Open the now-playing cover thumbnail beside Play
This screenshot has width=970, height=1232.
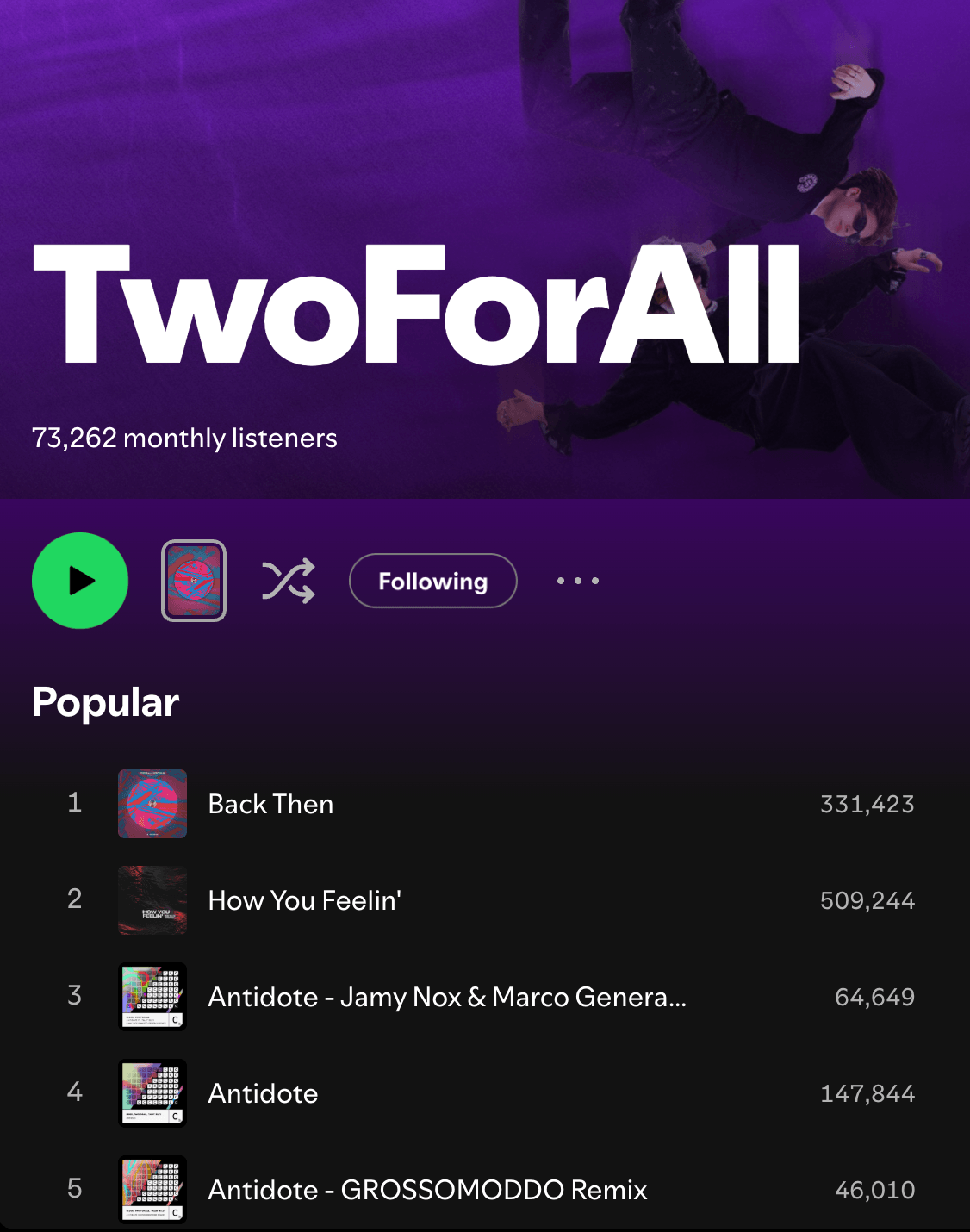(194, 581)
